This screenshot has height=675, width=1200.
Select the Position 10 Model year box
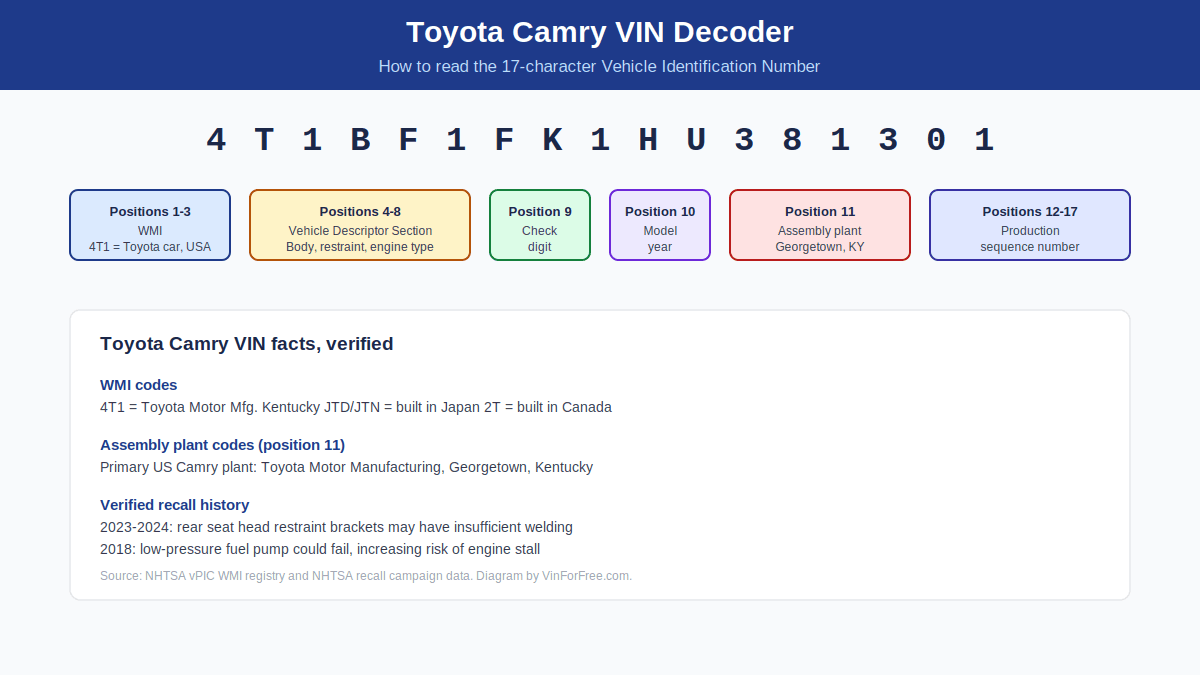660,225
